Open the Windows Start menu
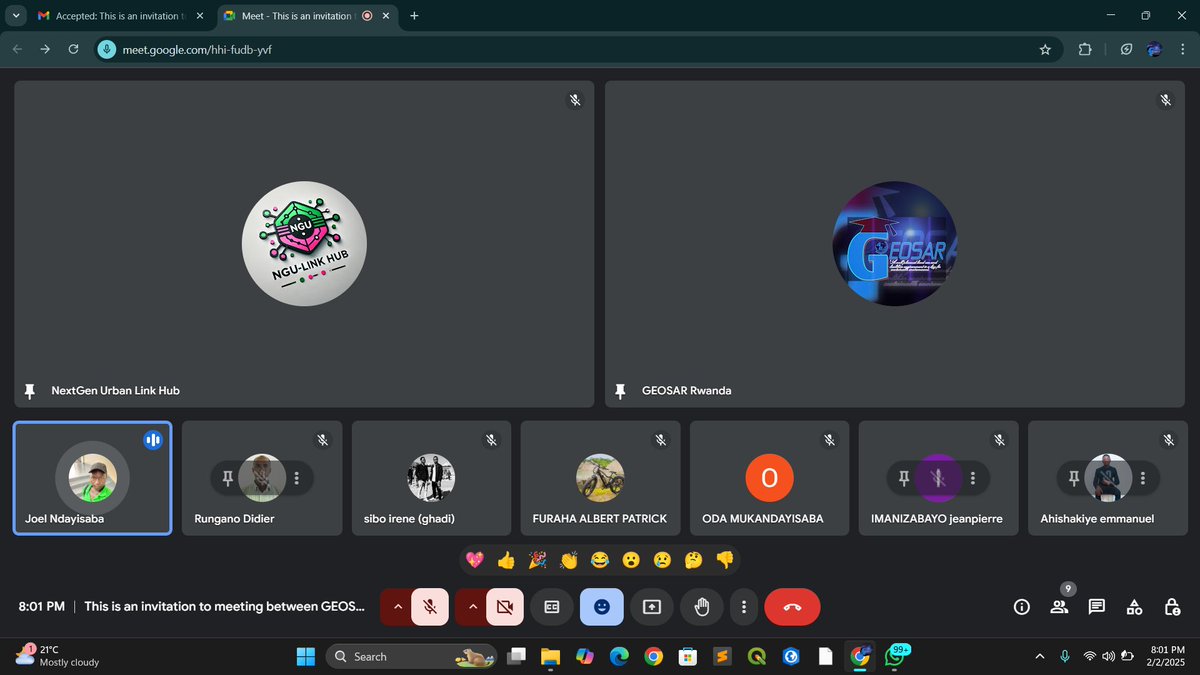The height and width of the screenshot is (675, 1200). coord(305,656)
